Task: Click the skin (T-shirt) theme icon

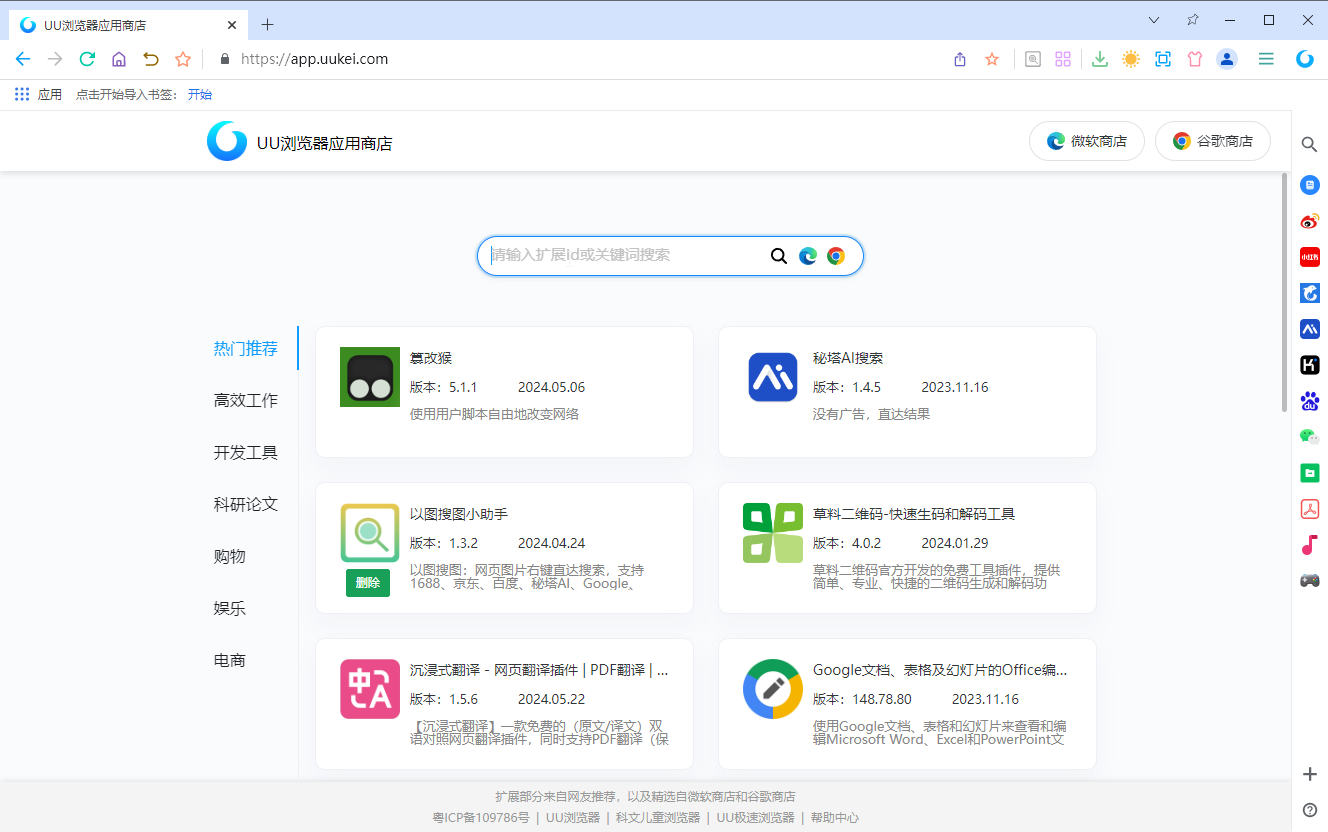Action: 1194,59
